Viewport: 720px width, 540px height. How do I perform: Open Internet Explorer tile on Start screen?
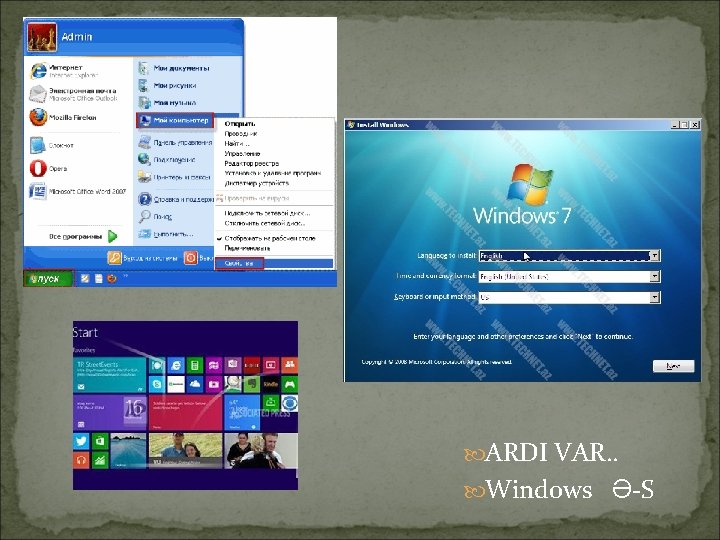click(x=176, y=366)
